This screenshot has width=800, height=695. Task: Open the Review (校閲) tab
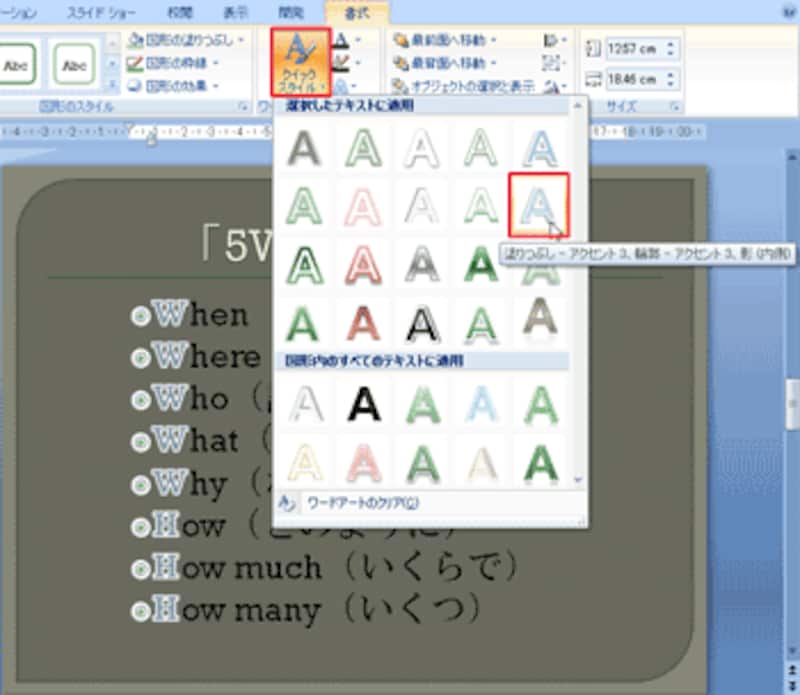(180, 12)
